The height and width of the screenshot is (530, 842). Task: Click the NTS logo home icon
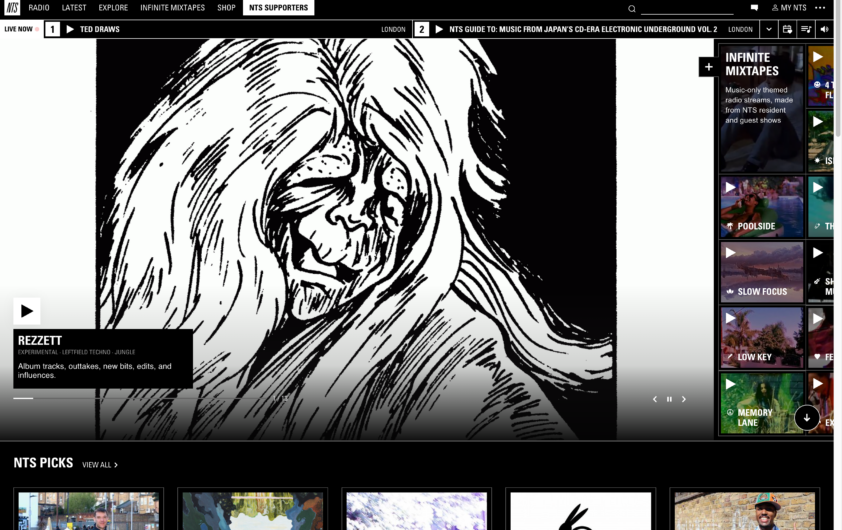point(12,8)
